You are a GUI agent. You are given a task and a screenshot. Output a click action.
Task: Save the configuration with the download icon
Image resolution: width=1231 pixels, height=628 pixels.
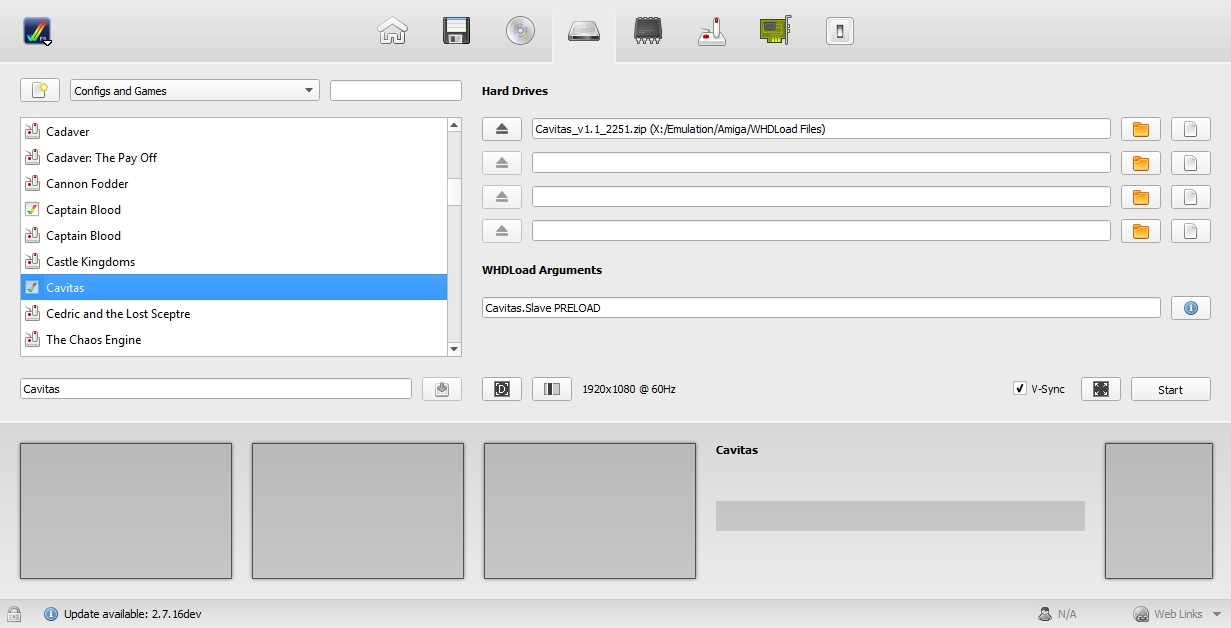point(442,389)
